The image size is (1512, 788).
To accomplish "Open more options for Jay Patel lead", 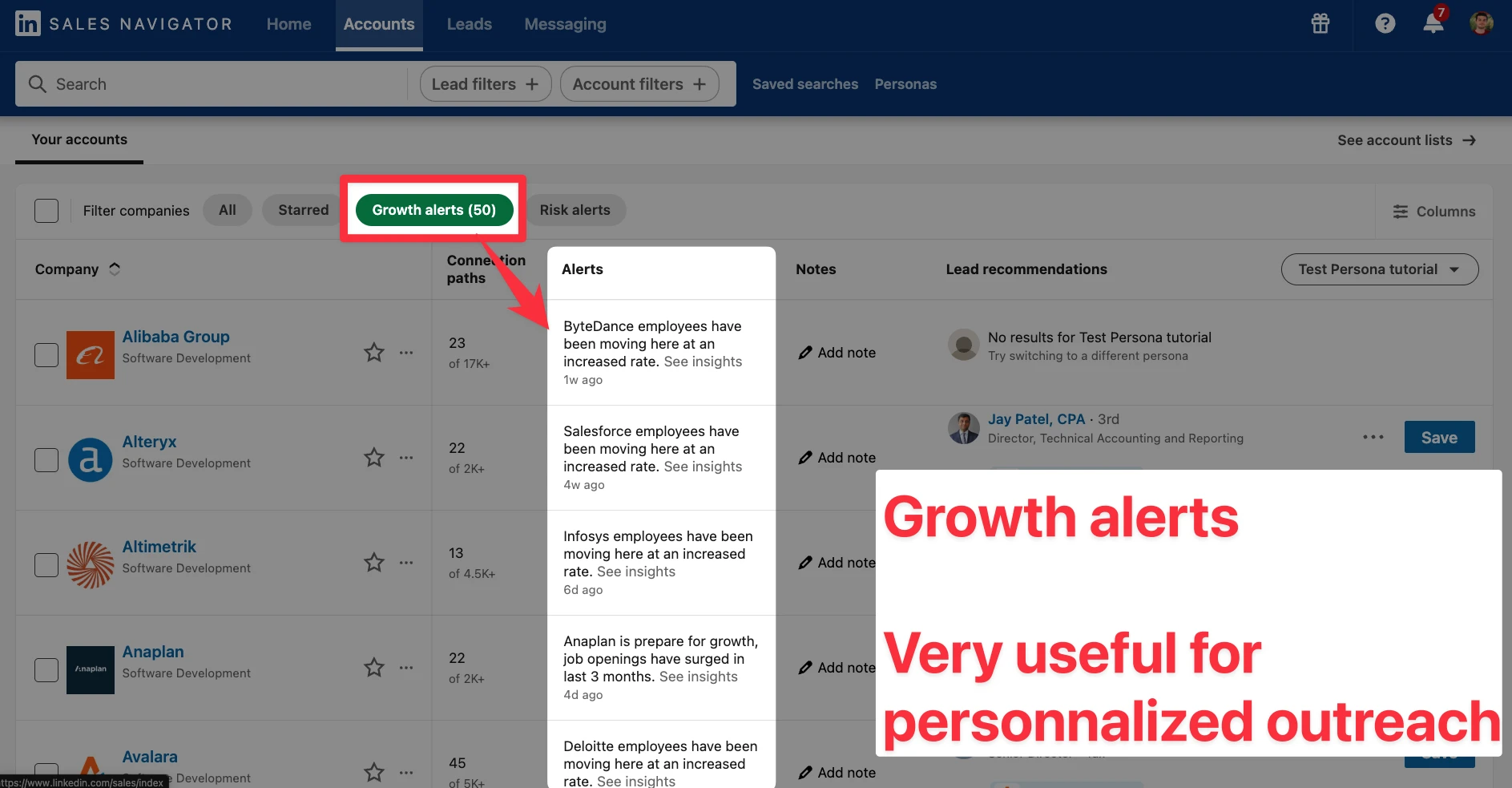I will 1373,438.
